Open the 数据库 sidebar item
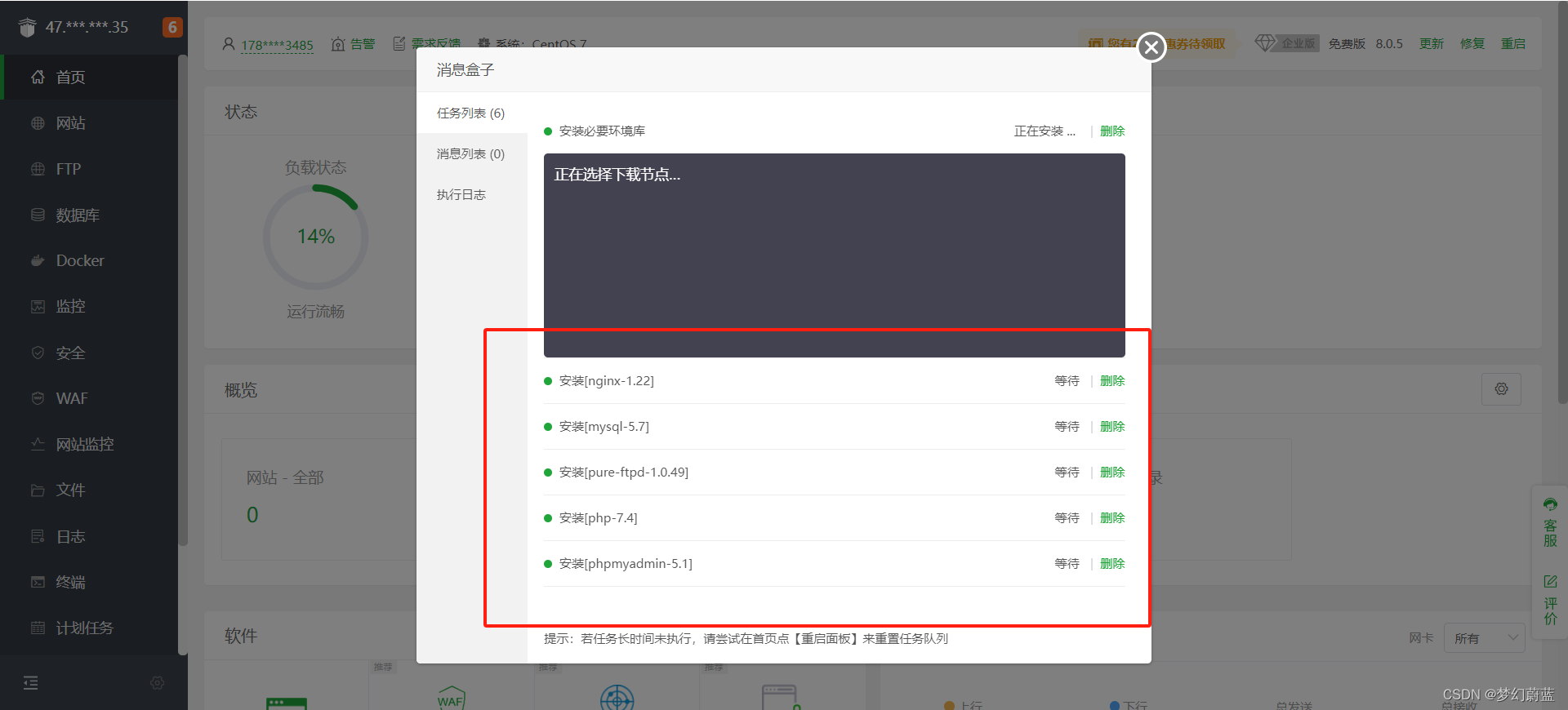The height and width of the screenshot is (710, 1568). [88, 215]
